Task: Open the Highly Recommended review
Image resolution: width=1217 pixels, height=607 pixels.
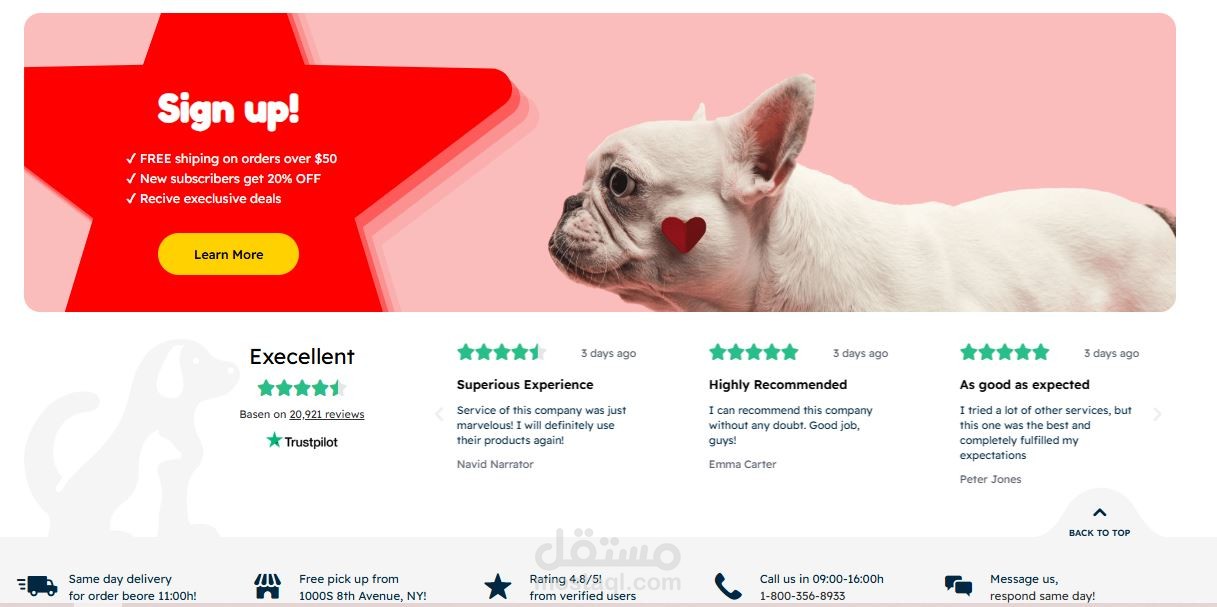Action: (778, 384)
